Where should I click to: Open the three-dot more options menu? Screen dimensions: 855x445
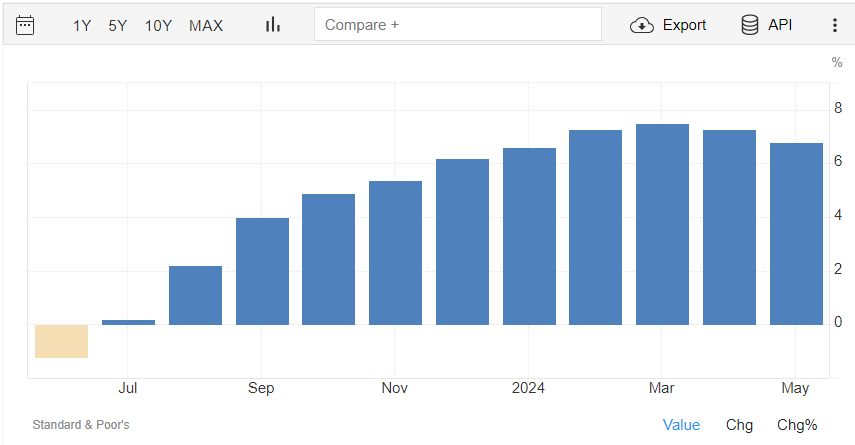coord(834,25)
